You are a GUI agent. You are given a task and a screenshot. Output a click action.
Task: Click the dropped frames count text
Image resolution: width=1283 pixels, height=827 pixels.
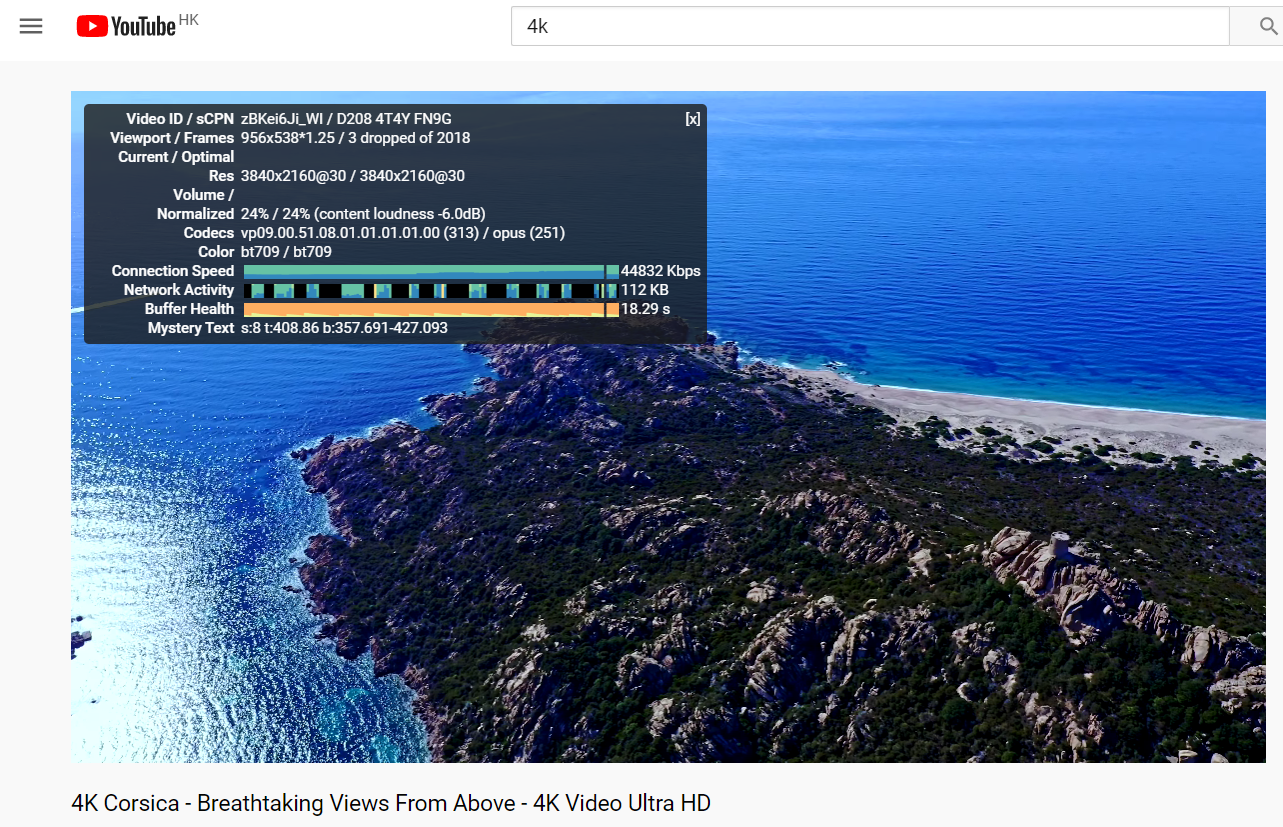coord(409,138)
